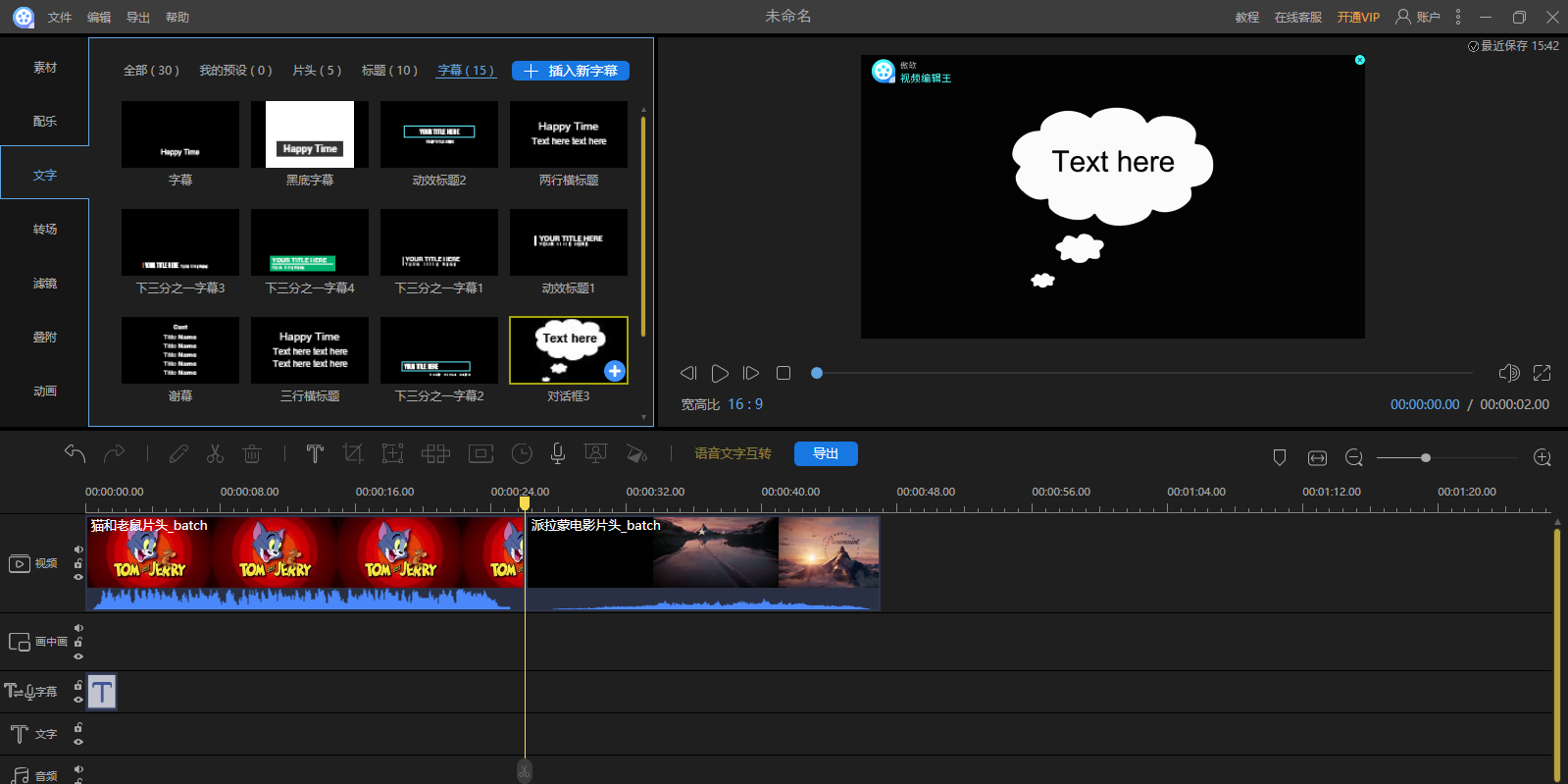Image resolution: width=1568 pixels, height=784 pixels.
Task: Click the preview progress slider handle
Action: (817, 373)
